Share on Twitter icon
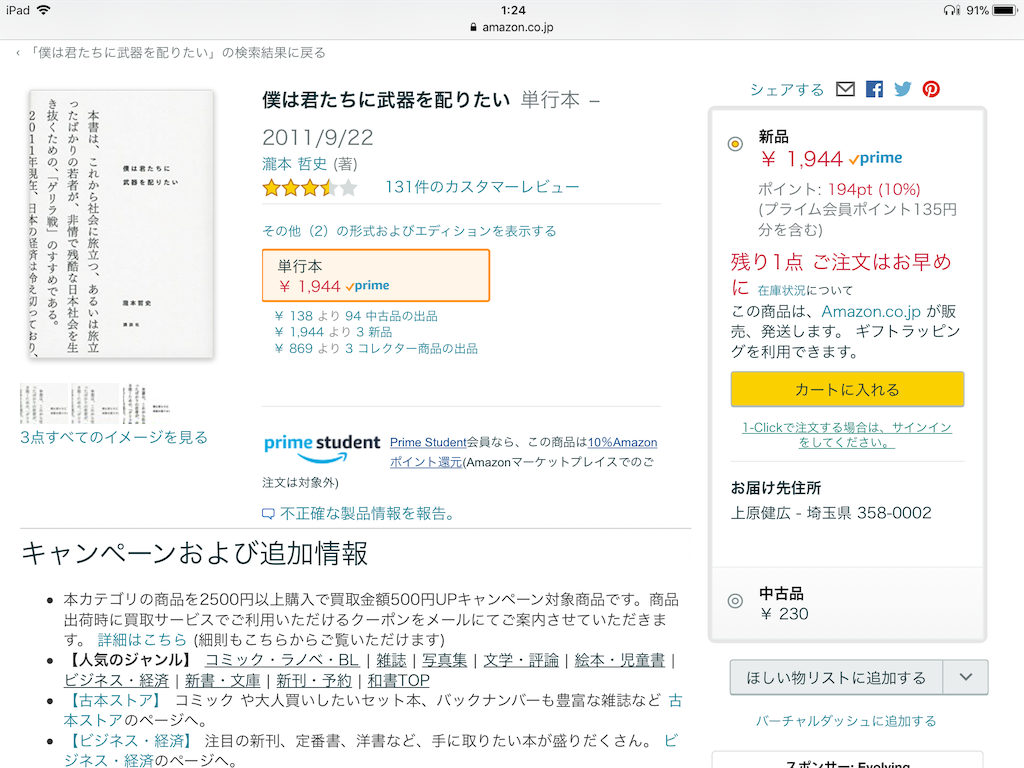This screenshot has height=768, width=1024. pos(903,89)
